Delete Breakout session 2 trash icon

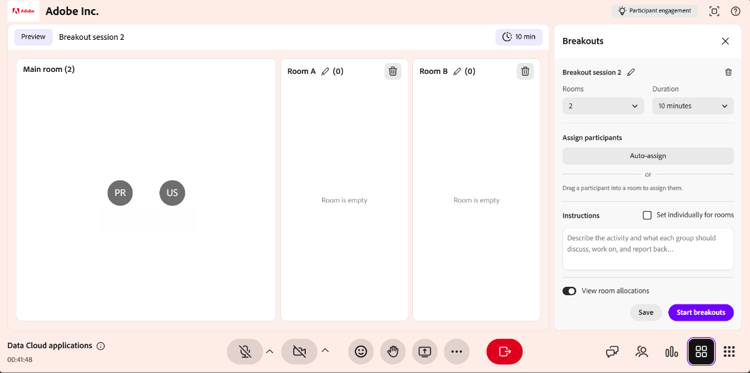coord(728,72)
